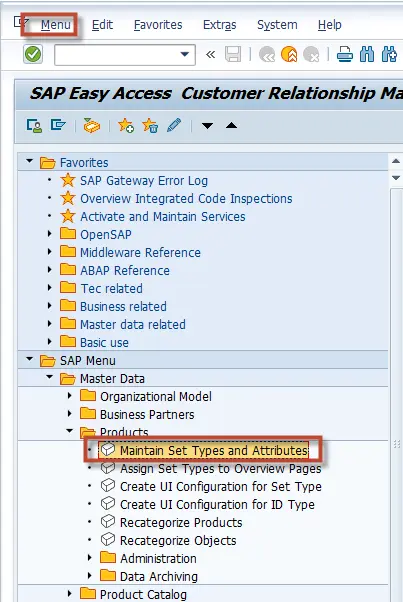Click the Delete Favorites star-trash icon

point(150,126)
